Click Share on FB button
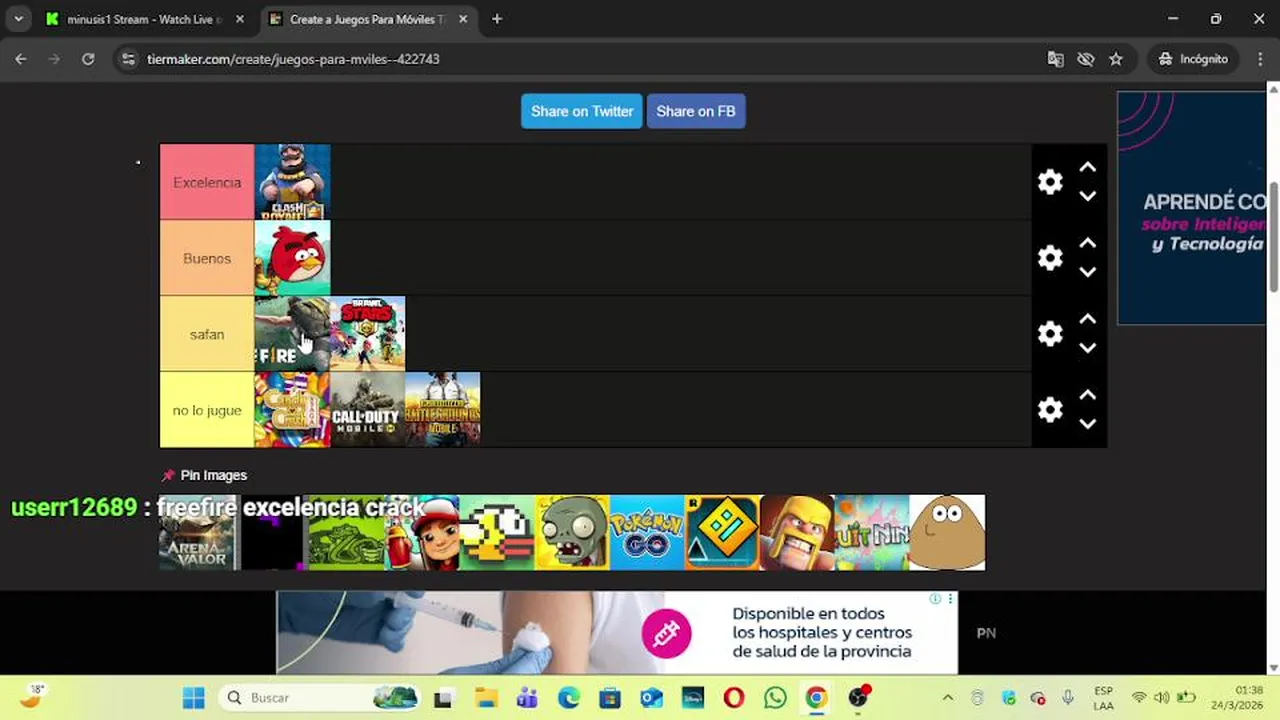This screenshot has width=1280, height=720. pyautogui.click(x=696, y=111)
